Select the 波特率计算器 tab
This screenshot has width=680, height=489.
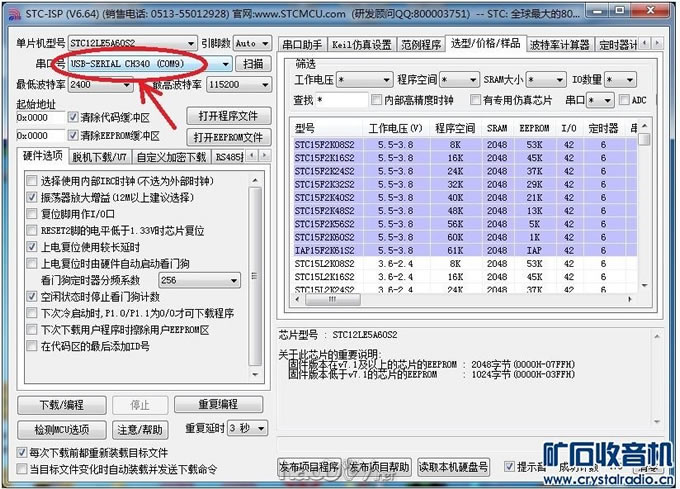tap(560, 44)
